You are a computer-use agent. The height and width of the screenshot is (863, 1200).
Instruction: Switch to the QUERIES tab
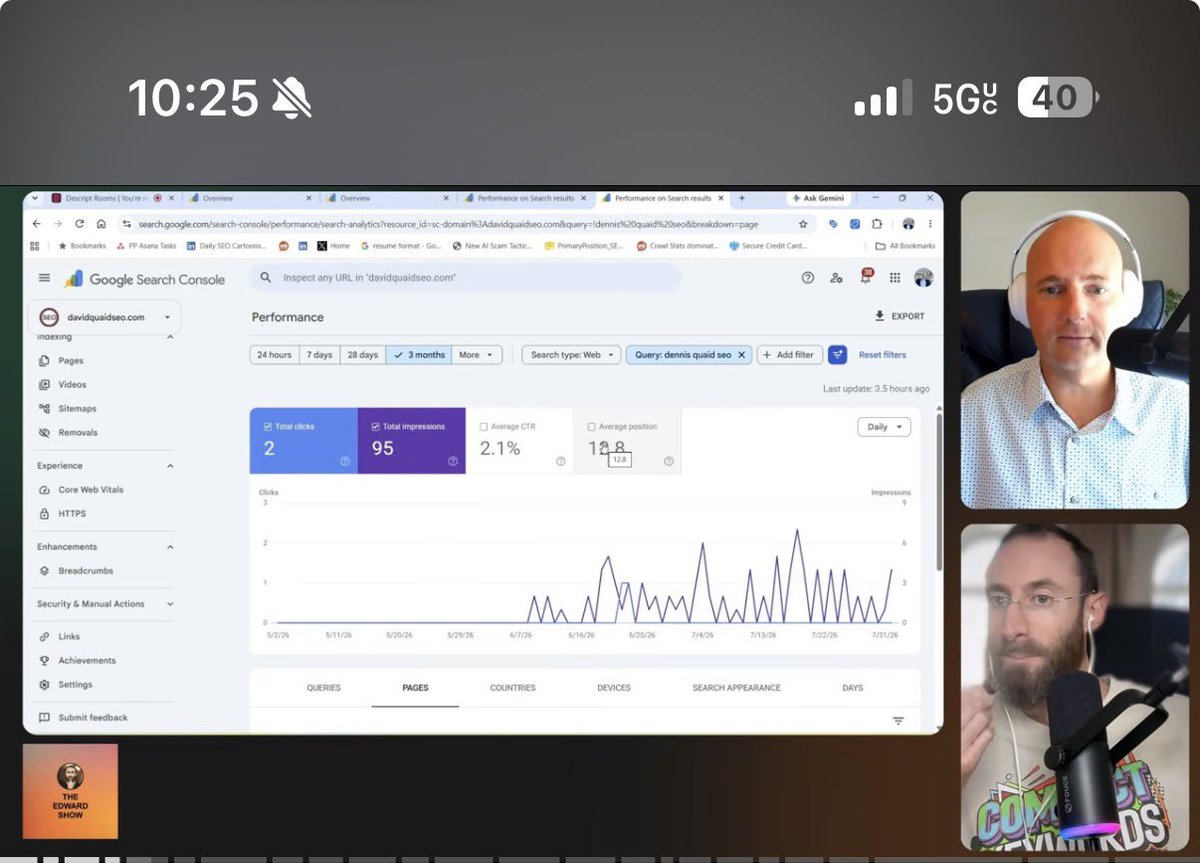323,688
